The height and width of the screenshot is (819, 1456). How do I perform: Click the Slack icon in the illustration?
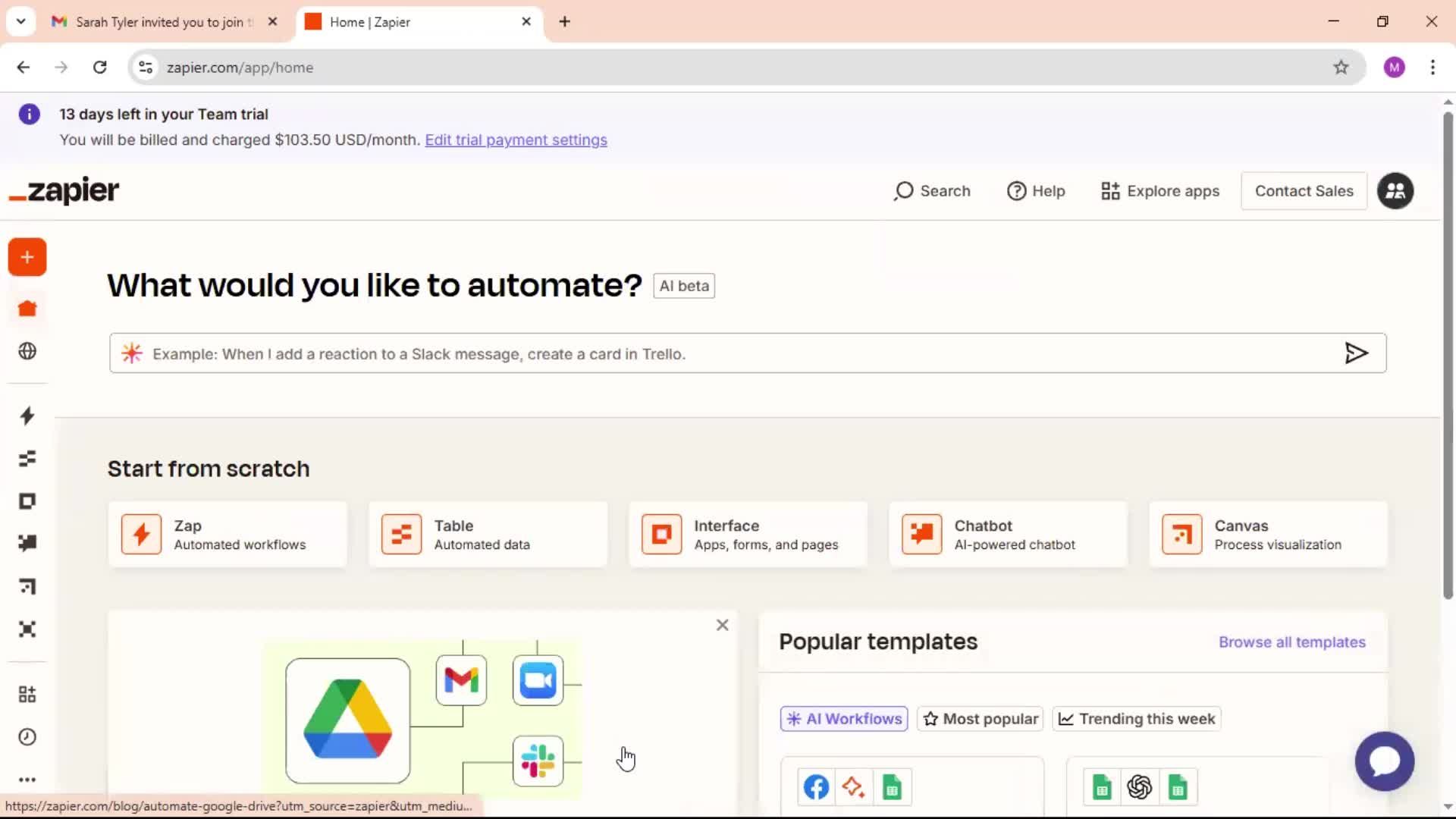pos(538,761)
